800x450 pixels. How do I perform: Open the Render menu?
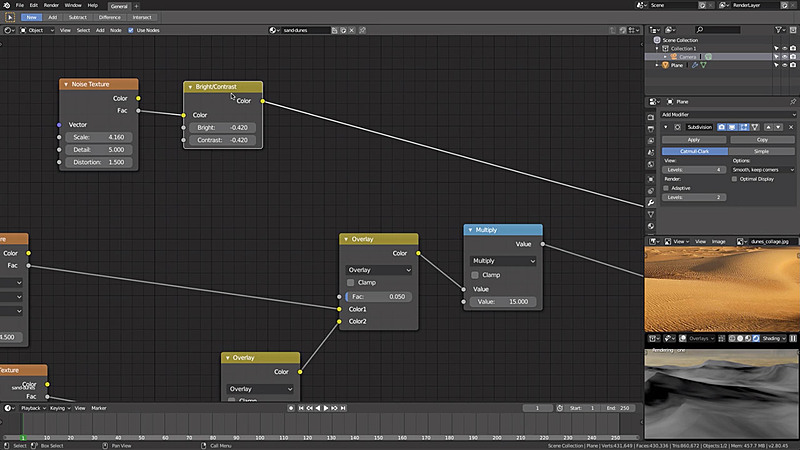click(x=51, y=5)
